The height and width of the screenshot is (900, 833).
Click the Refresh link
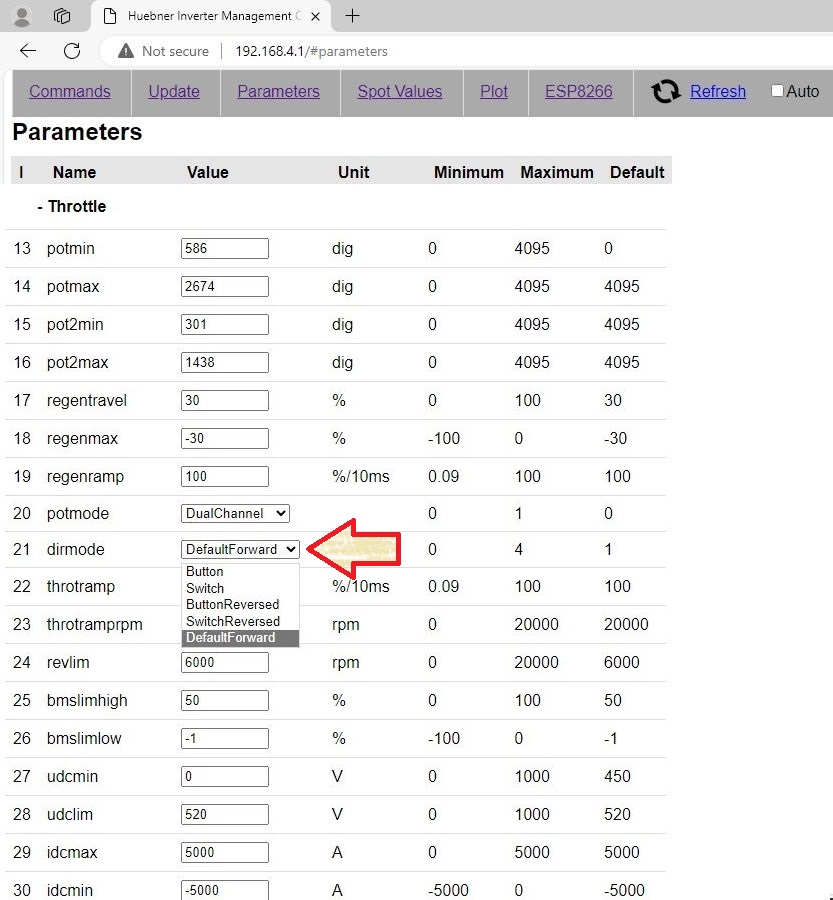tap(718, 91)
